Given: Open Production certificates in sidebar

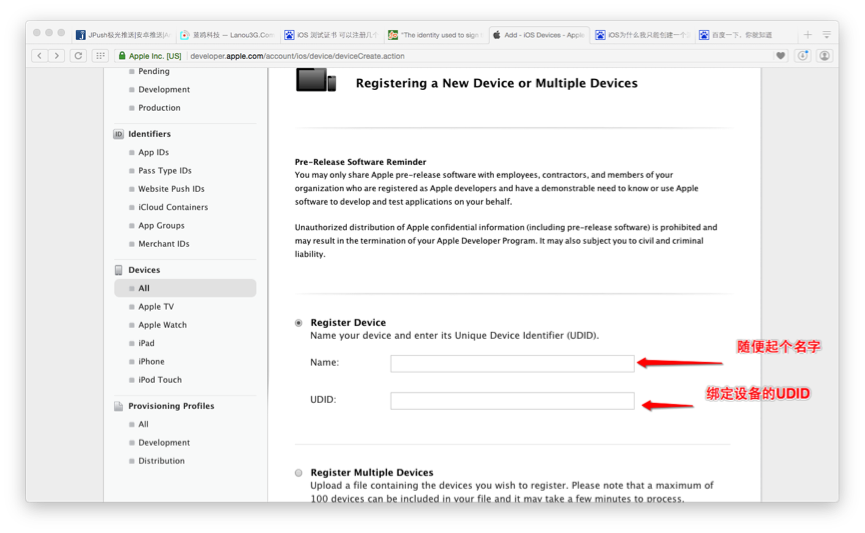Looking at the screenshot, I should [159, 108].
